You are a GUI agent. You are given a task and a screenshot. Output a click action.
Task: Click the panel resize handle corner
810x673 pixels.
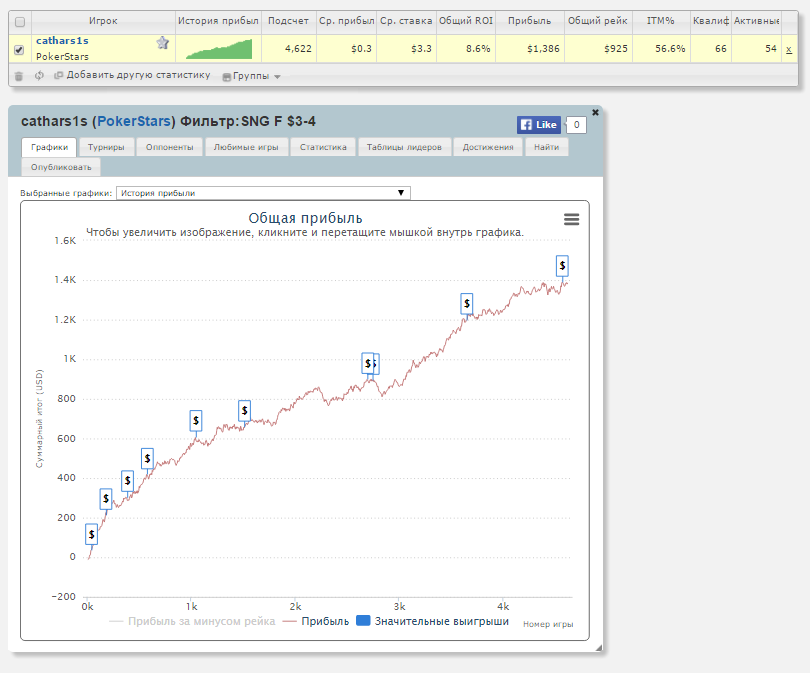(599, 648)
